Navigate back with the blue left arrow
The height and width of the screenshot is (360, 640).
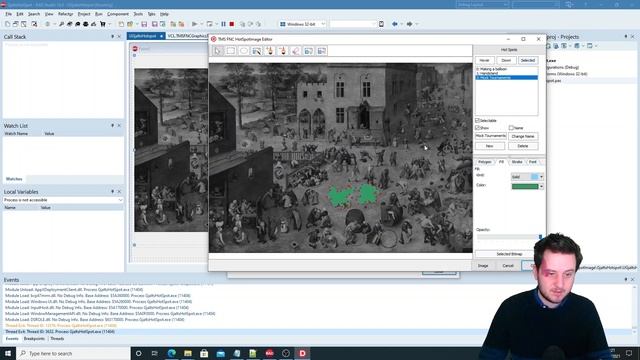tap(394, 24)
